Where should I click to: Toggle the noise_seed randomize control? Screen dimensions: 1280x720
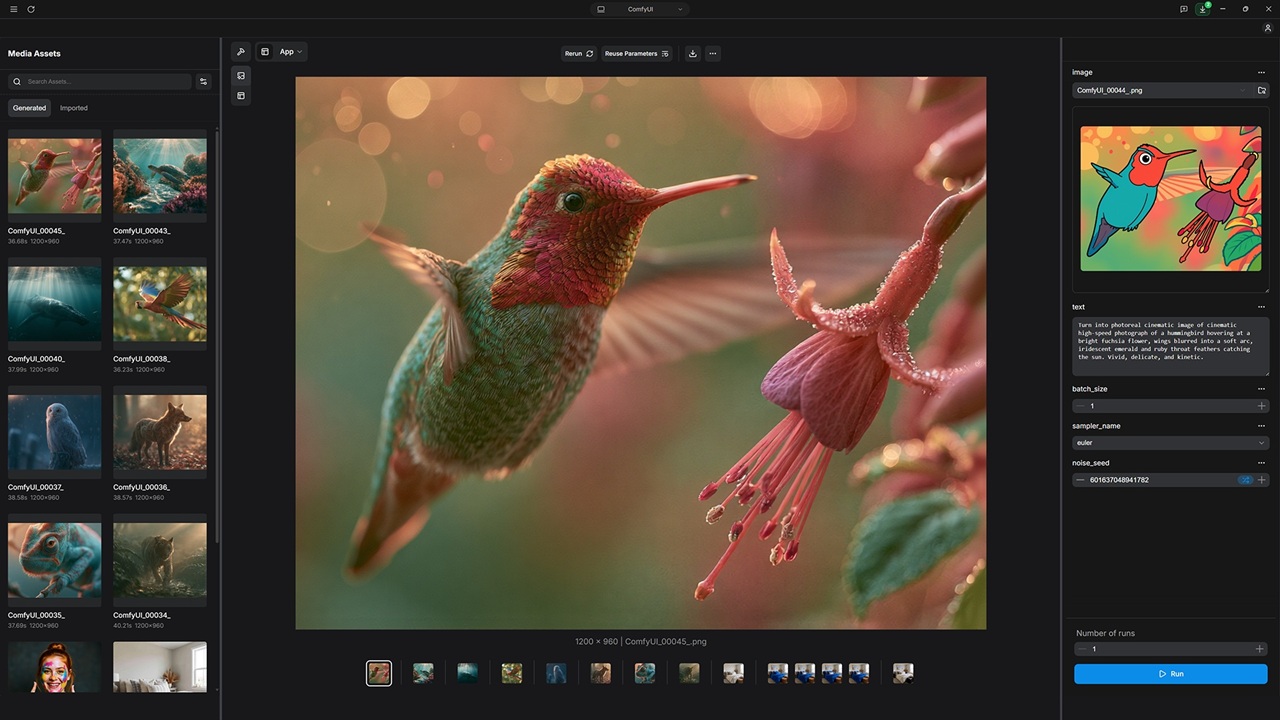pos(1245,480)
